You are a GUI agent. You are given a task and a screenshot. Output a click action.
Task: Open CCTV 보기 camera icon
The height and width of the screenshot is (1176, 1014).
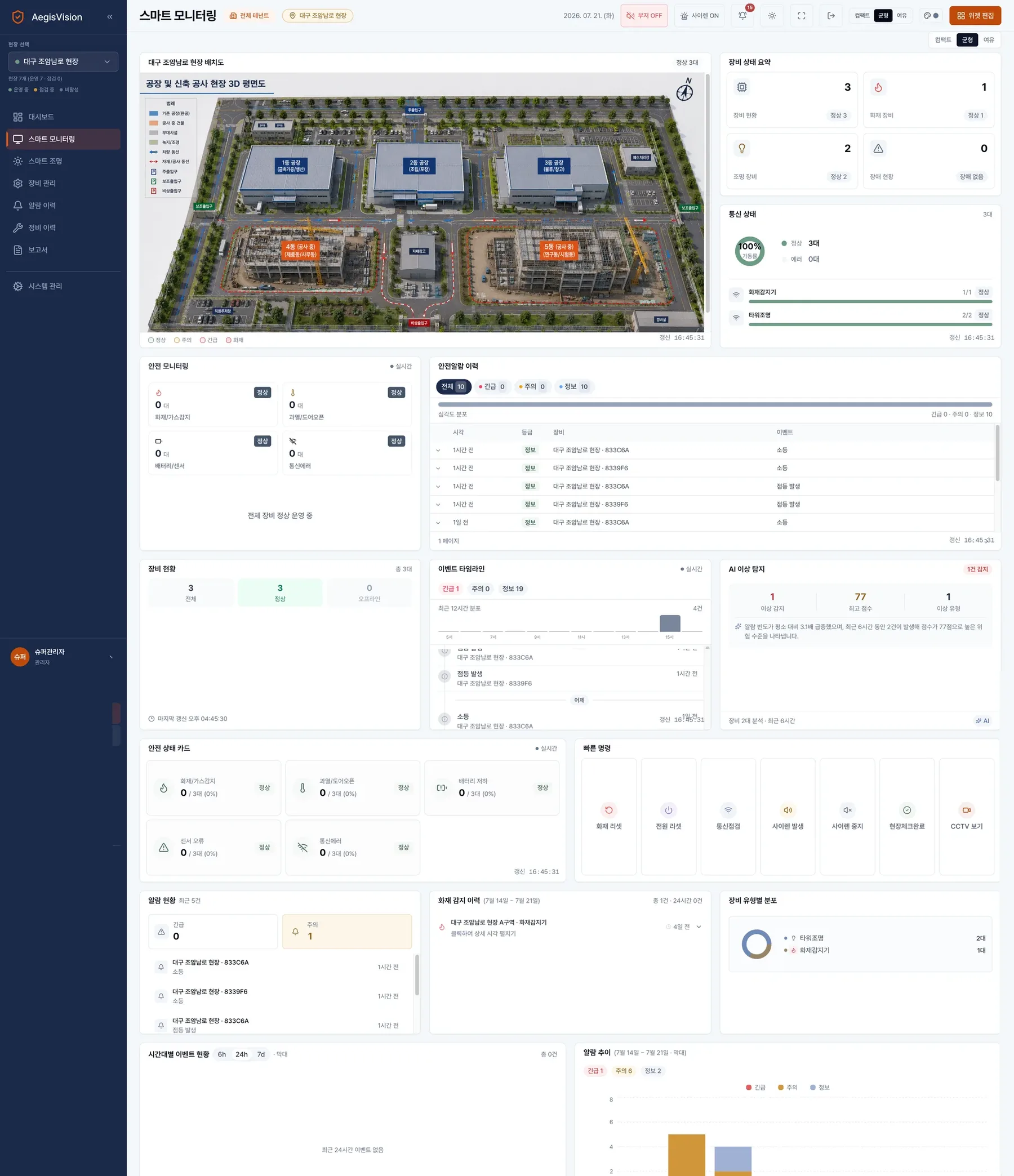tap(967, 810)
